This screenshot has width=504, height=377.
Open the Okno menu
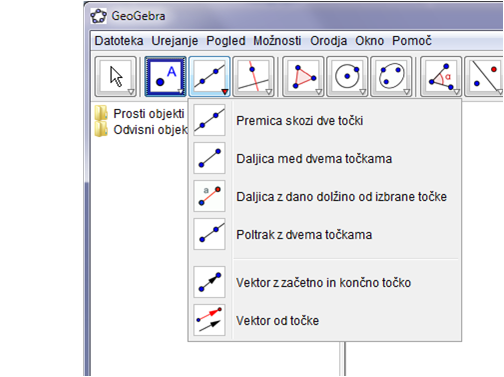click(369, 41)
